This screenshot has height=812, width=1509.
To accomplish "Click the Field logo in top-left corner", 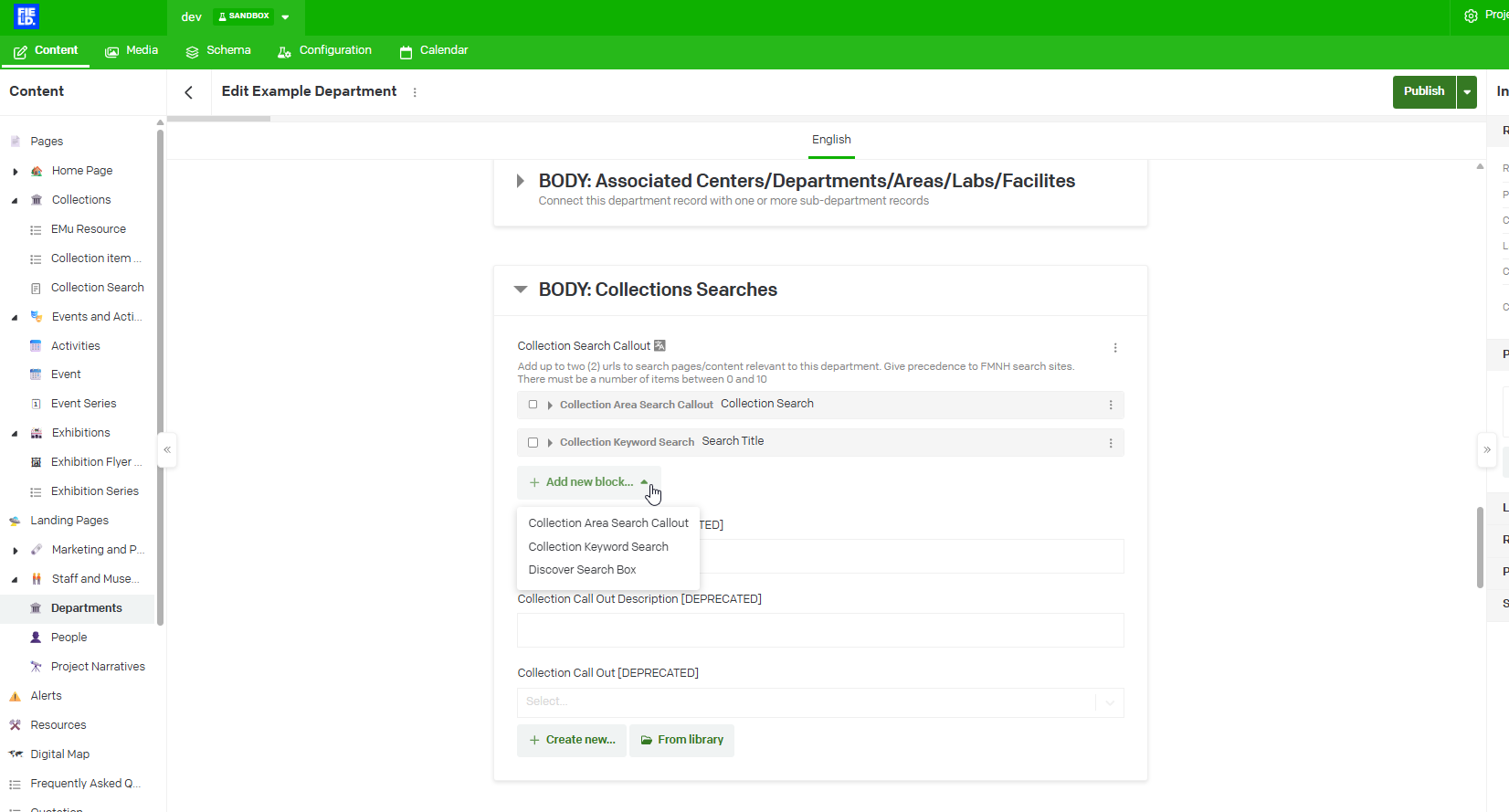I will click(26, 16).
